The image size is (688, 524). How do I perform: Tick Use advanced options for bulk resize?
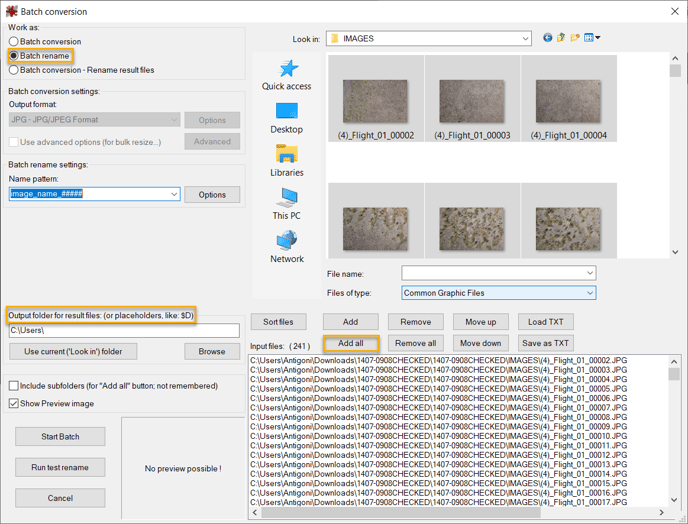85,142
